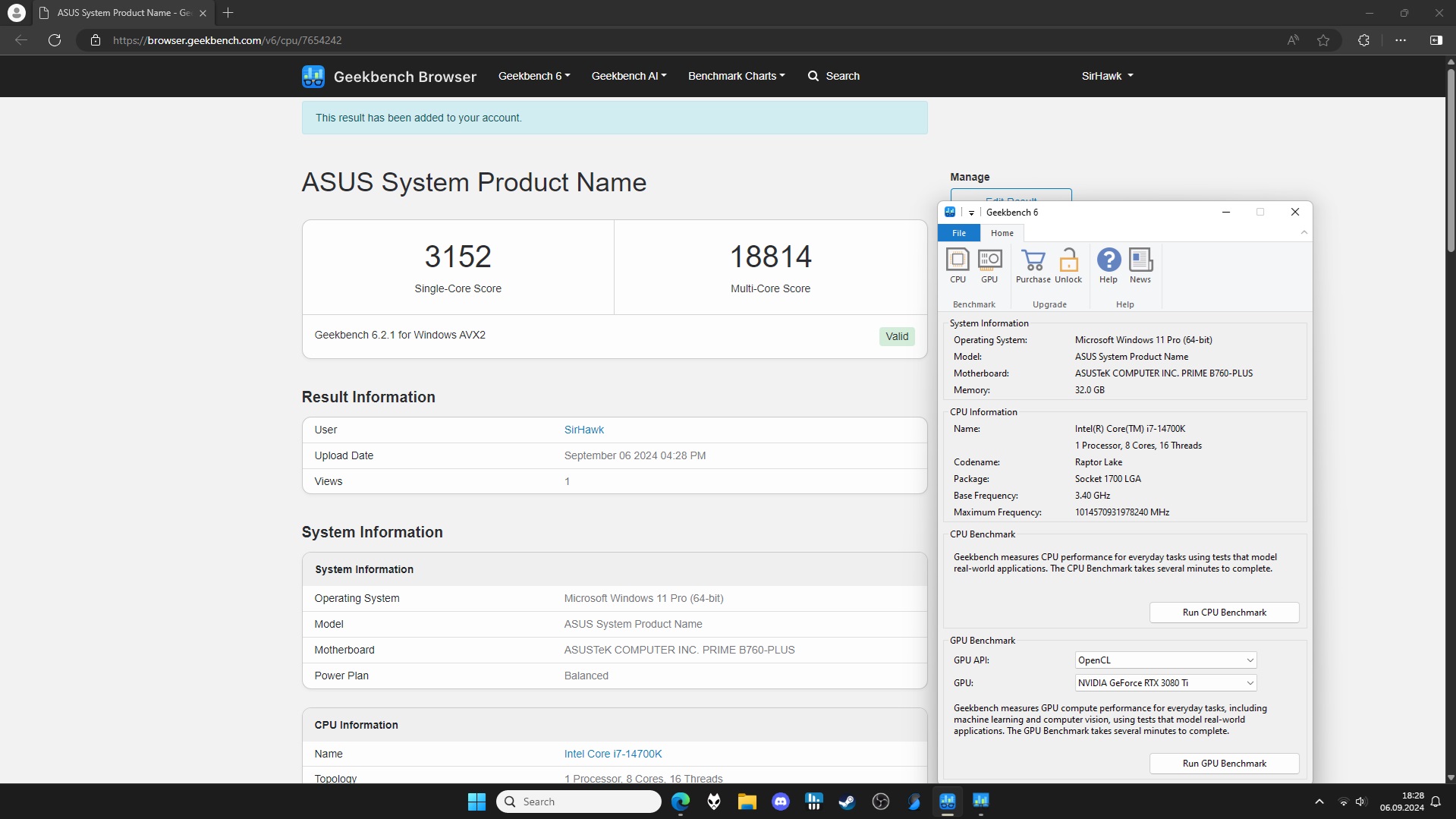
Task: Open the read aloud icon in address bar
Action: [x=1293, y=40]
